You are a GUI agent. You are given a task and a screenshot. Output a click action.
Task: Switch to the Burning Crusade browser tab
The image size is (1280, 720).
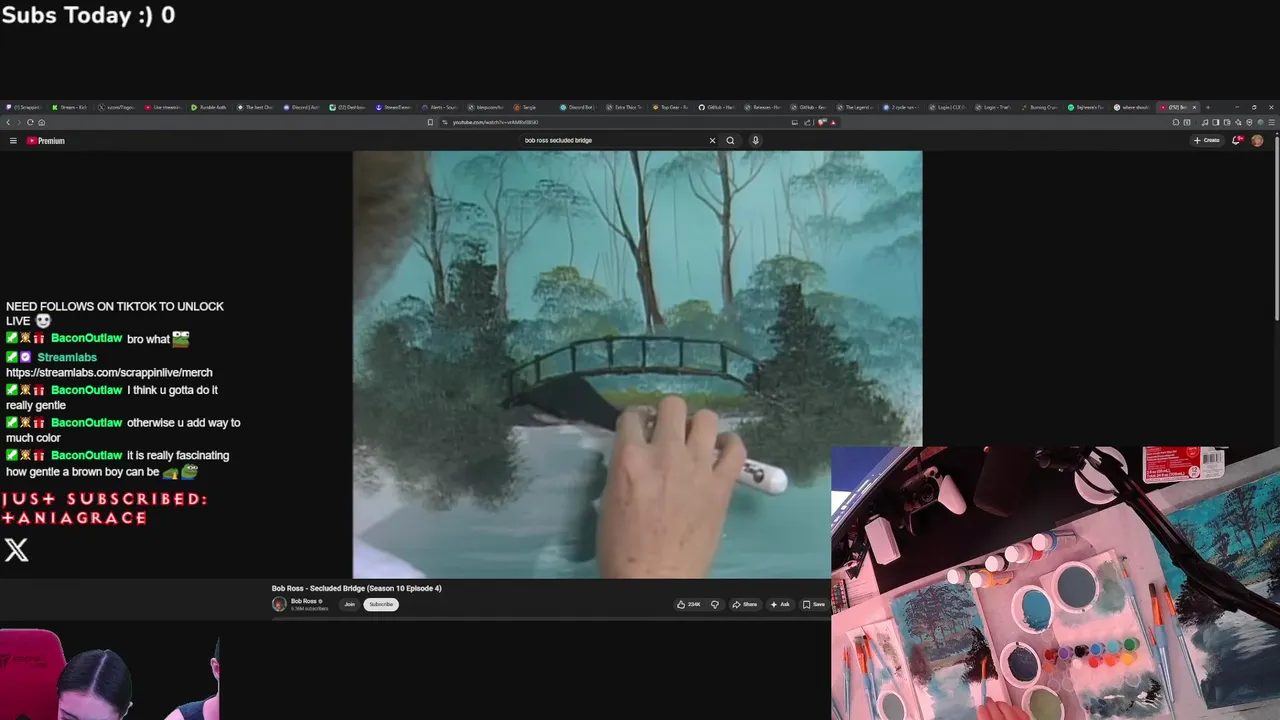click(x=1039, y=107)
